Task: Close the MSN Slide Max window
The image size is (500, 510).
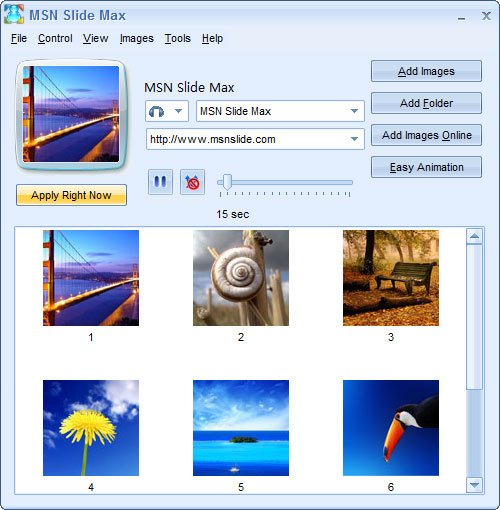Action: 486,16
